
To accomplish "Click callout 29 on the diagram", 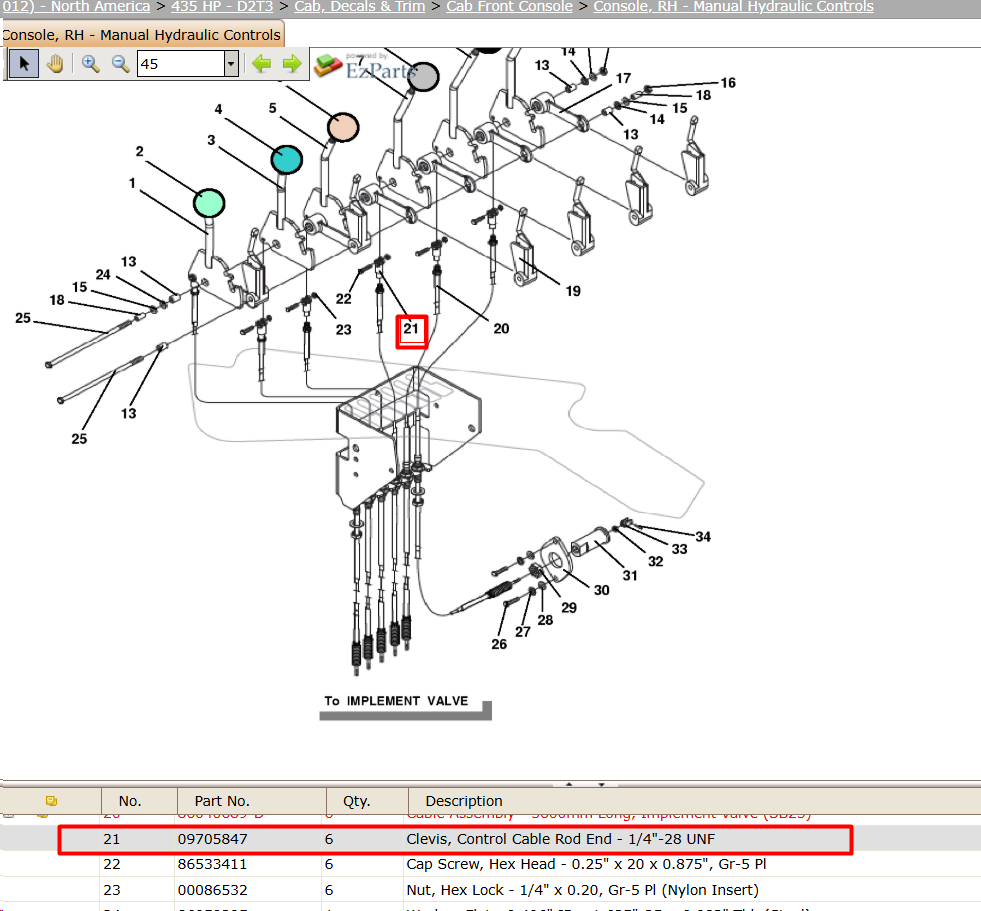I will coord(569,608).
